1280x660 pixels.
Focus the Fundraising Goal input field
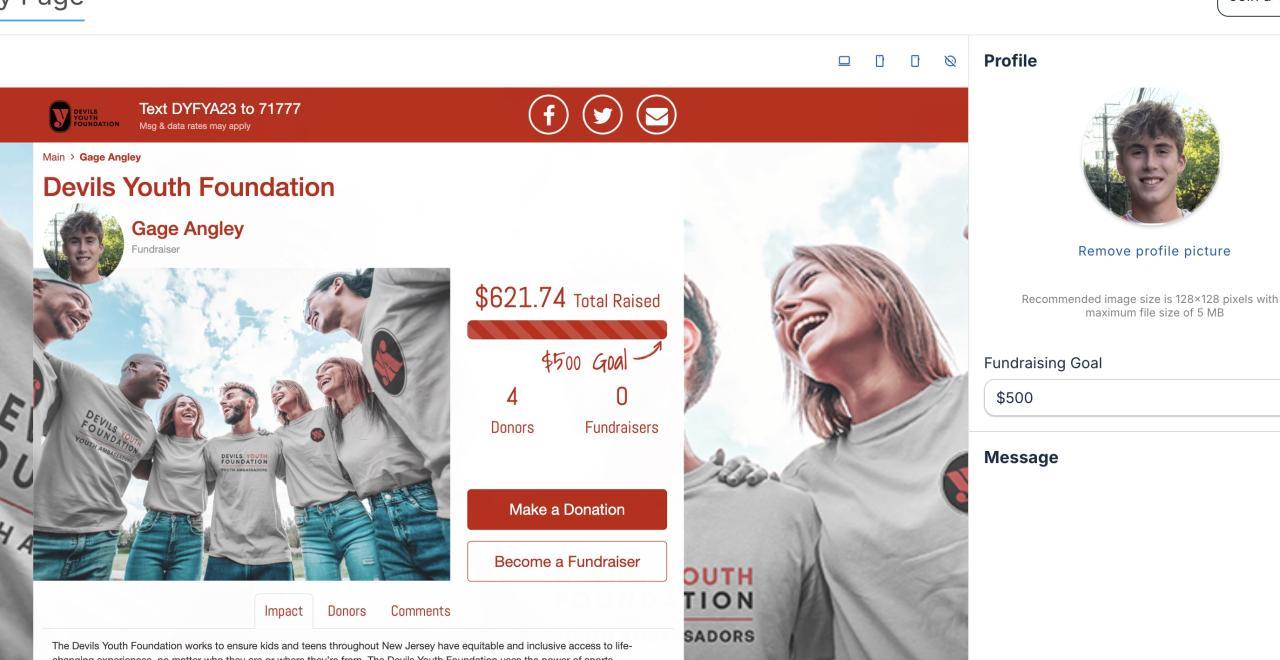[x=1132, y=397]
